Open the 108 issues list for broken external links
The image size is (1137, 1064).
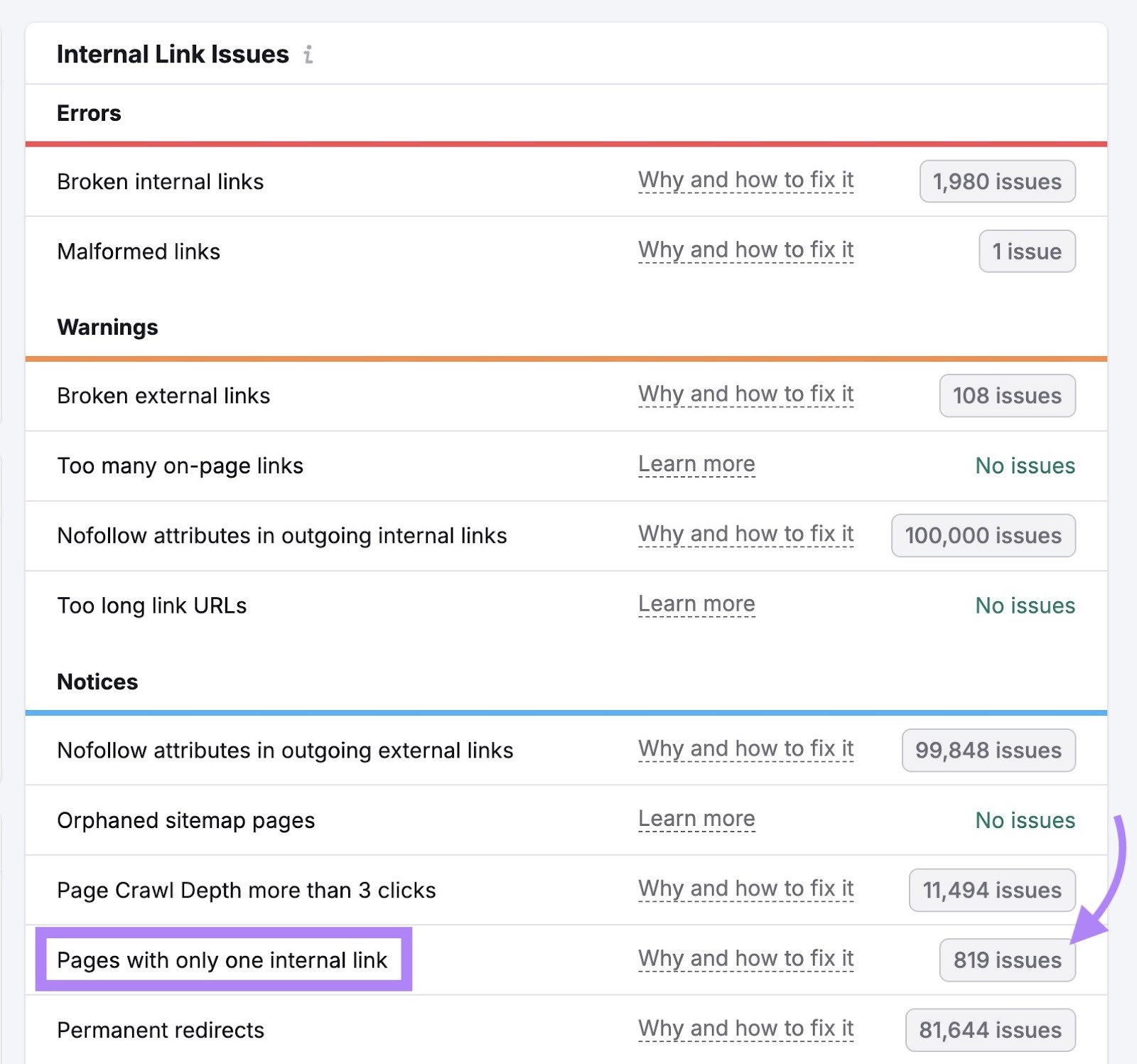click(x=1006, y=396)
